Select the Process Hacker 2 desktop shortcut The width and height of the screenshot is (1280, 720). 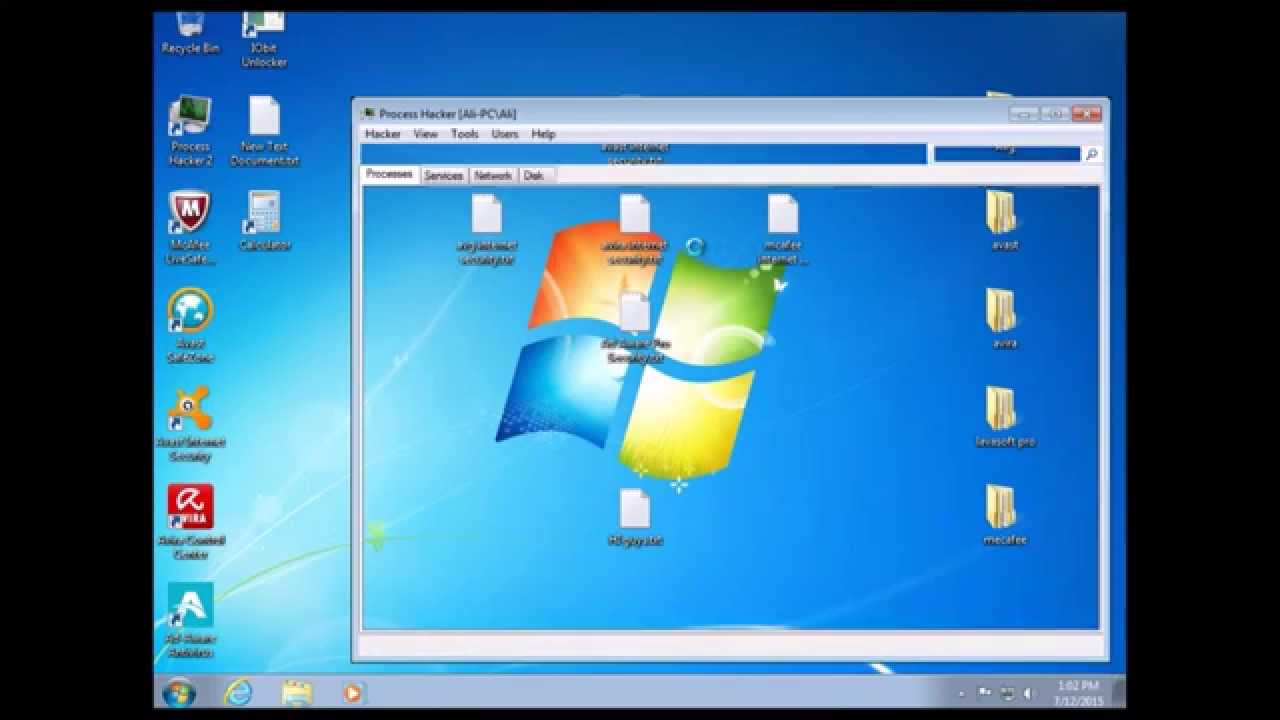190,132
